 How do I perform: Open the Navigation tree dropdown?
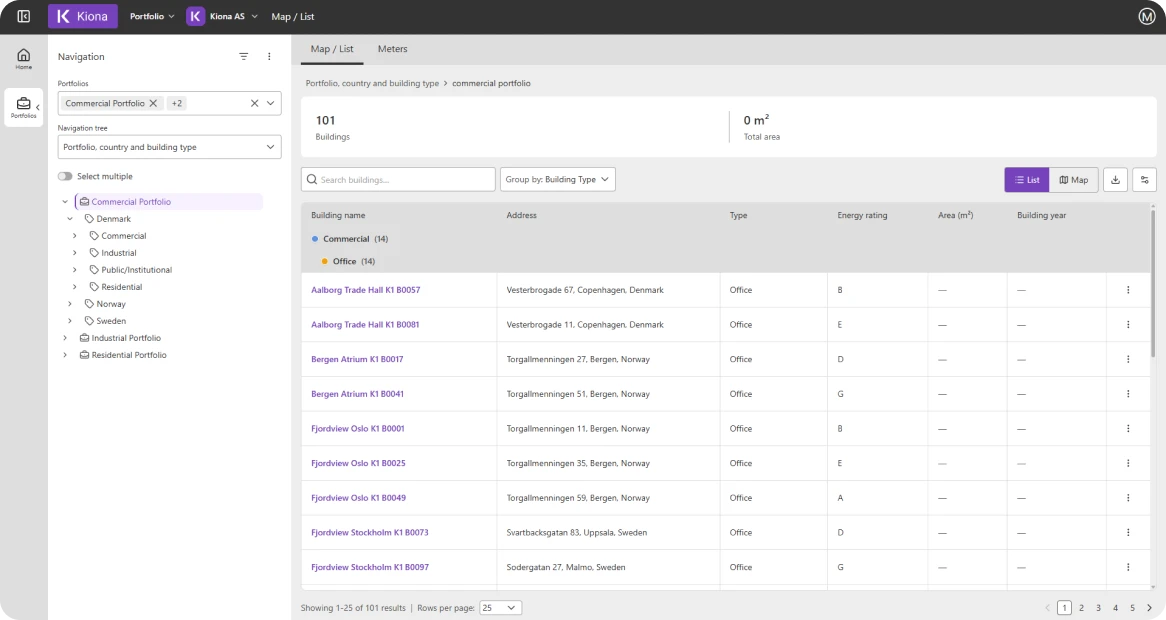pyautogui.click(x=170, y=147)
